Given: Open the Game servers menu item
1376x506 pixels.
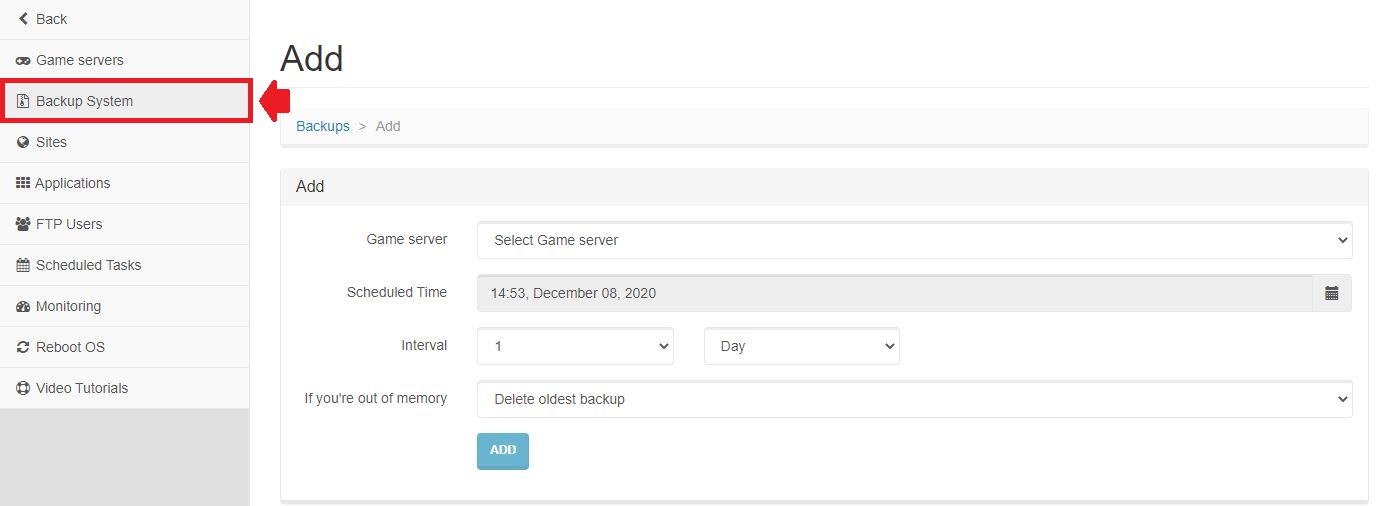Looking at the screenshot, I should 124,60.
